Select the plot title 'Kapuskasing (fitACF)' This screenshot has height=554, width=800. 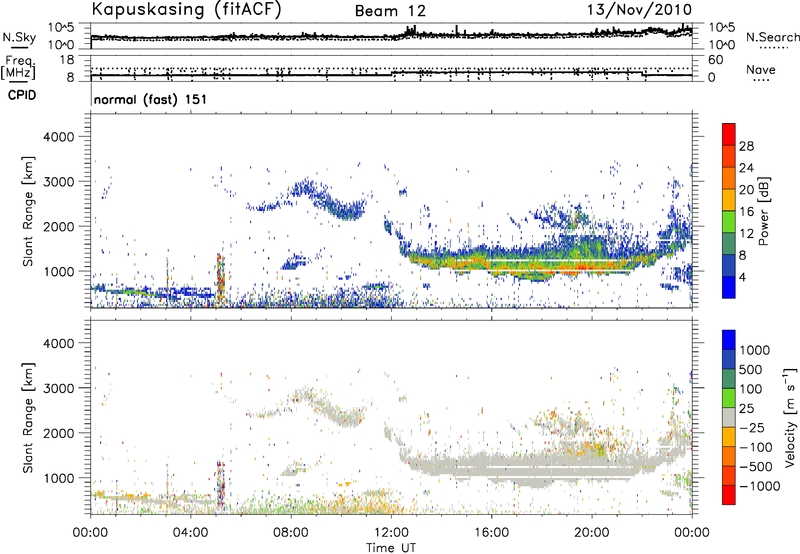(186, 9)
